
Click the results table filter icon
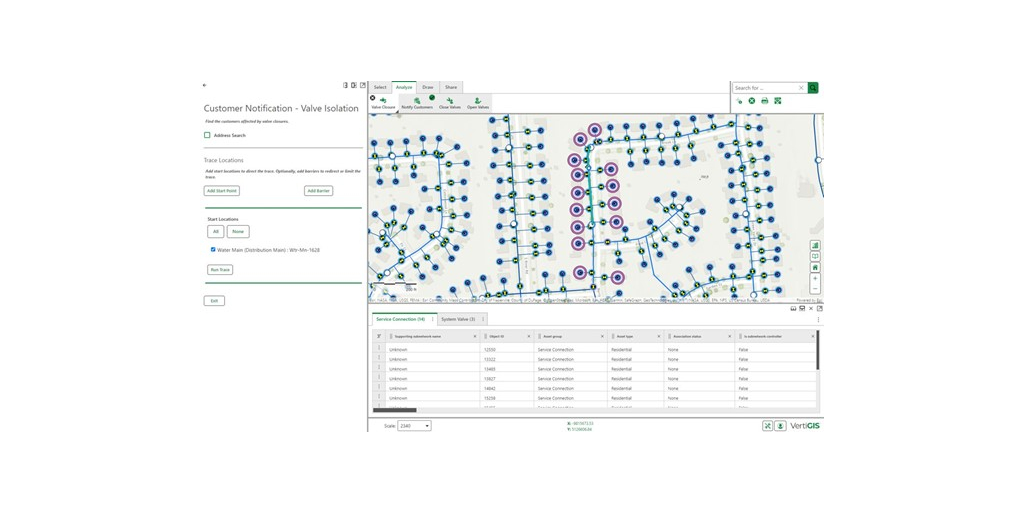(x=379, y=337)
